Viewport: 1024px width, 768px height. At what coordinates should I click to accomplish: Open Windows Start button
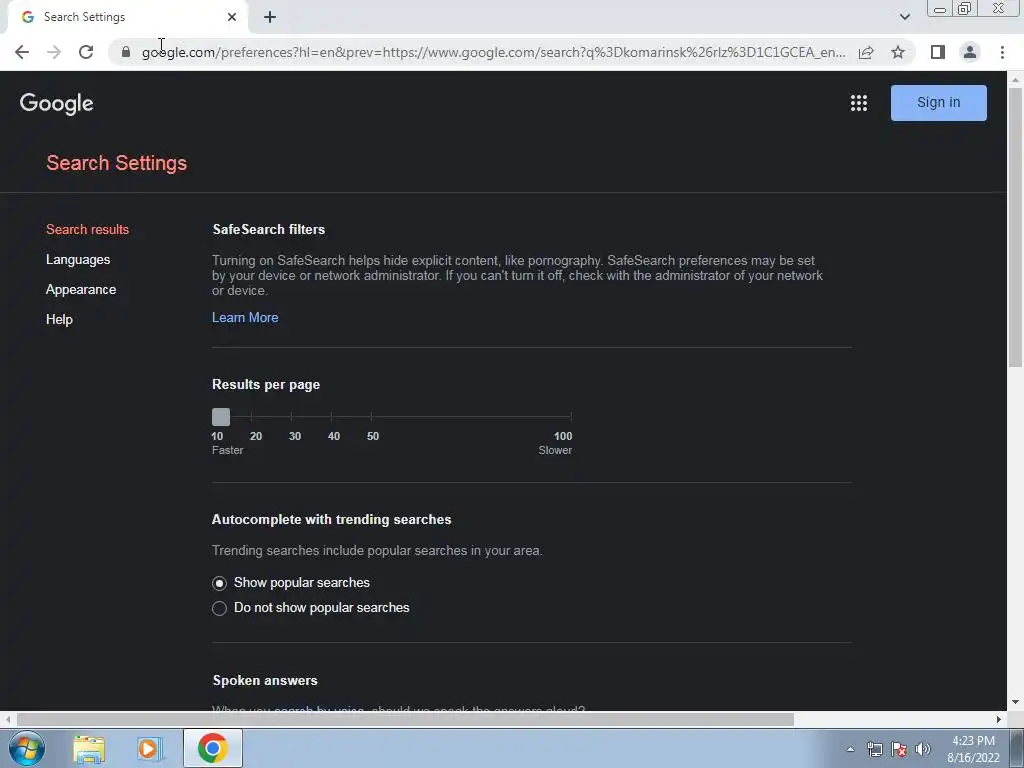[x=27, y=748]
